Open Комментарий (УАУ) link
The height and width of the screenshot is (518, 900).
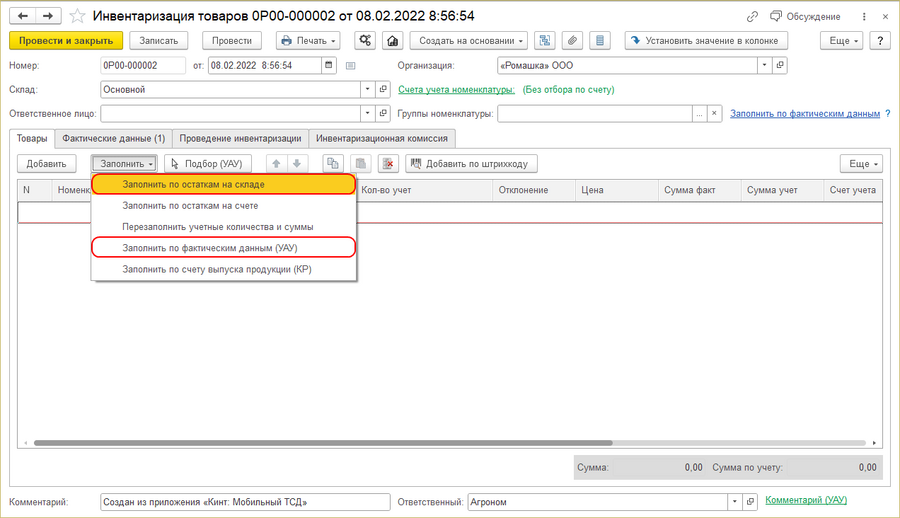click(x=806, y=500)
